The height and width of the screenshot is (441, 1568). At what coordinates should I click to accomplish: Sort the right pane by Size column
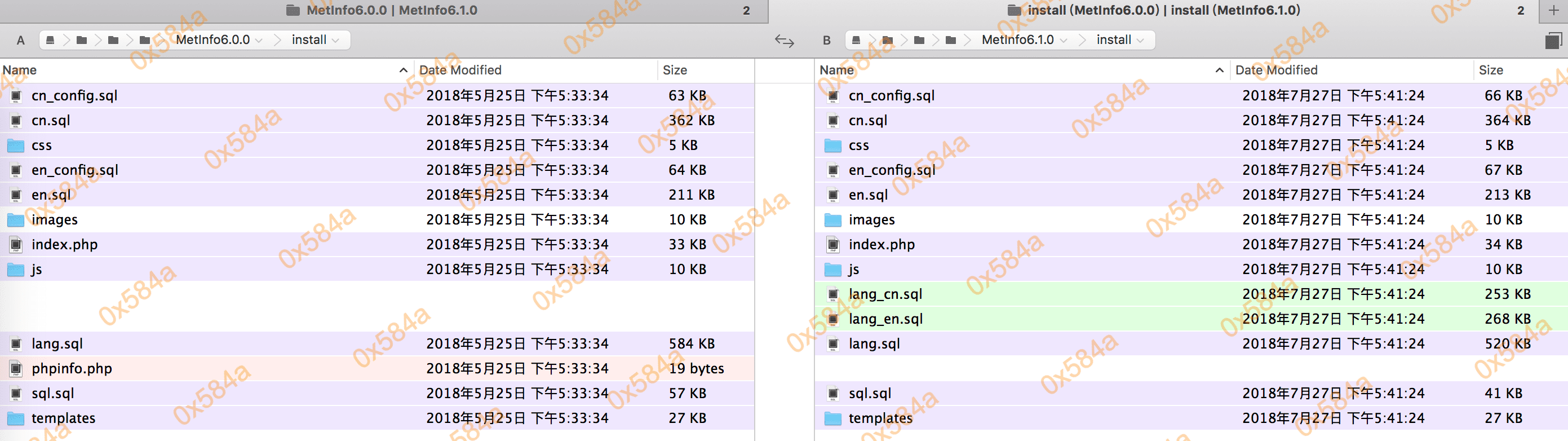tap(1491, 70)
